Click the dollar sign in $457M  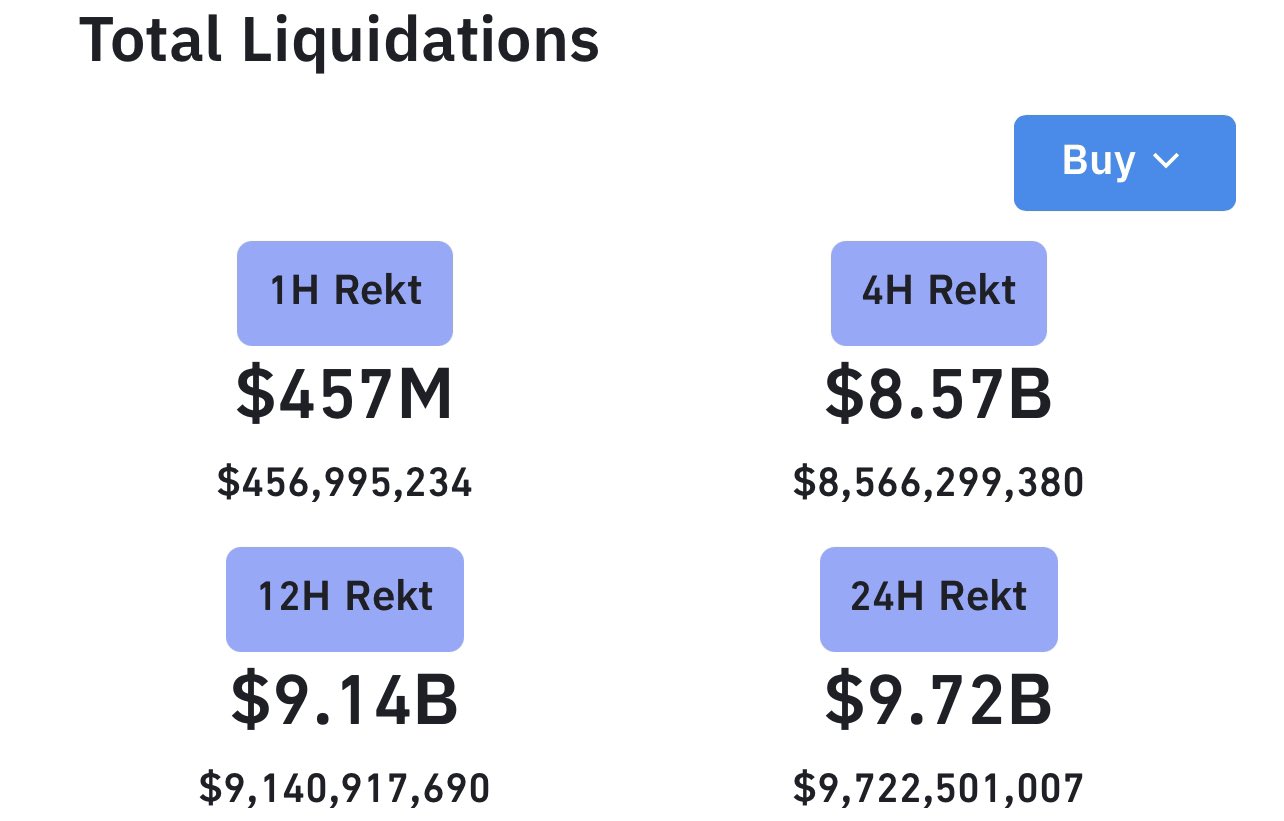point(253,395)
